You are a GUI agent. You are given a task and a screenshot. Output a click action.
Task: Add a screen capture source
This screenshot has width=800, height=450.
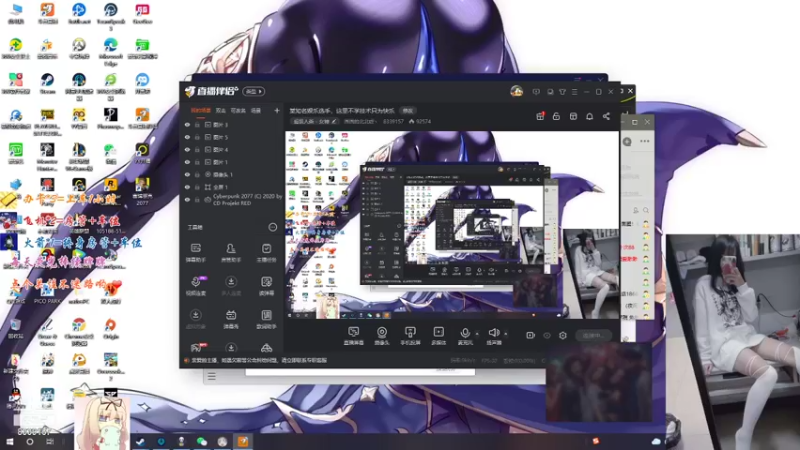[354, 336]
